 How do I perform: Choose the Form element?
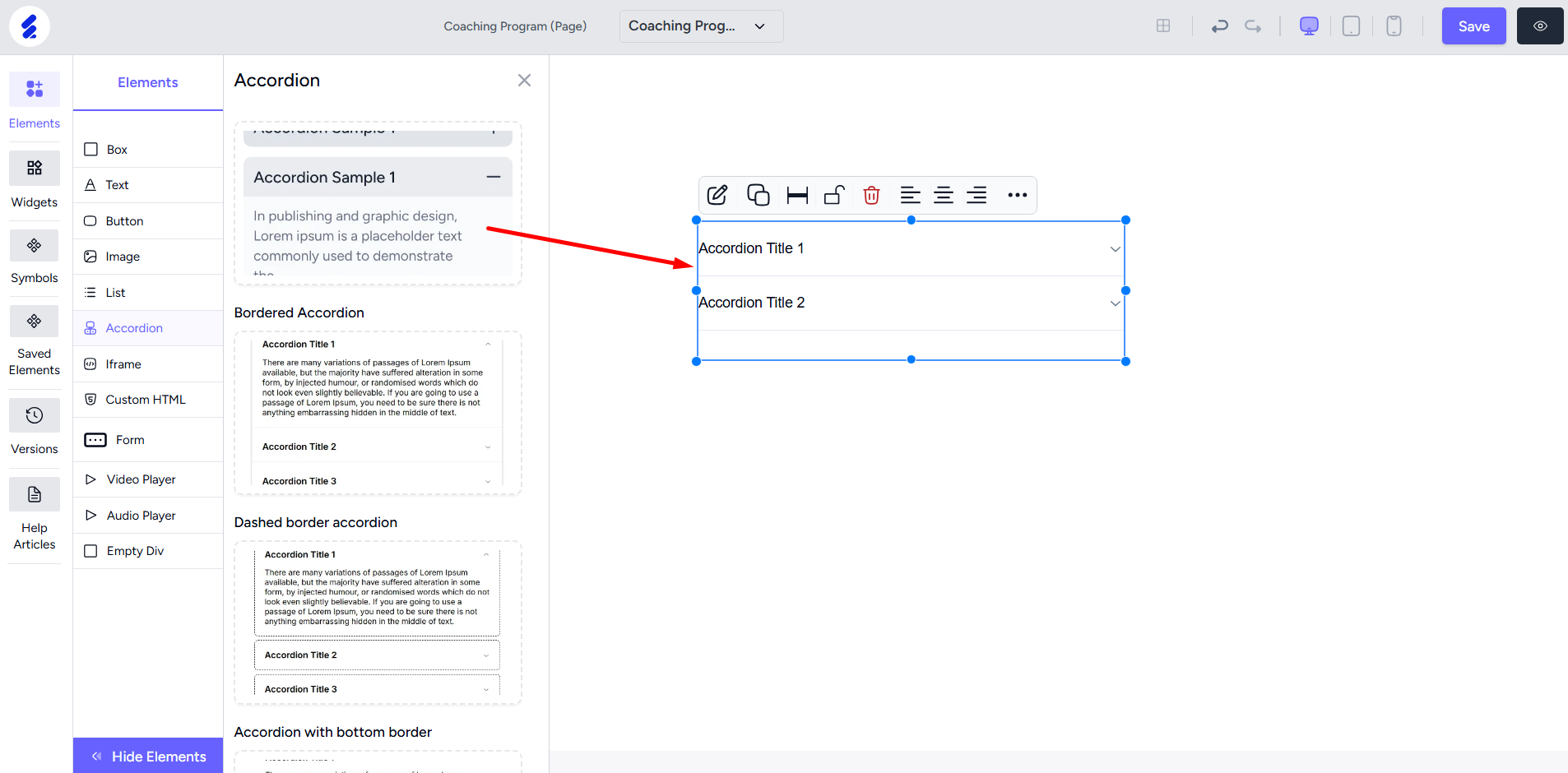(148, 440)
